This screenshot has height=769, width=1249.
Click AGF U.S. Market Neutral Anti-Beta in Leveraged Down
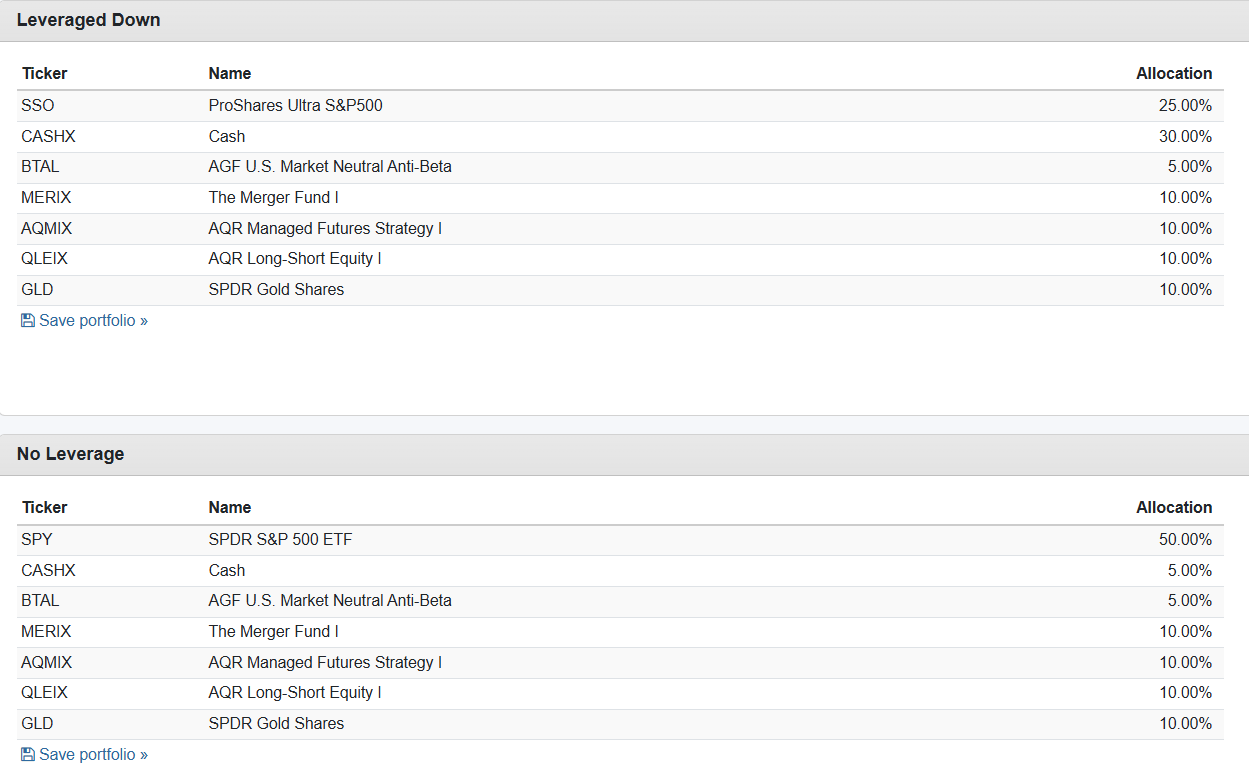[330, 166]
